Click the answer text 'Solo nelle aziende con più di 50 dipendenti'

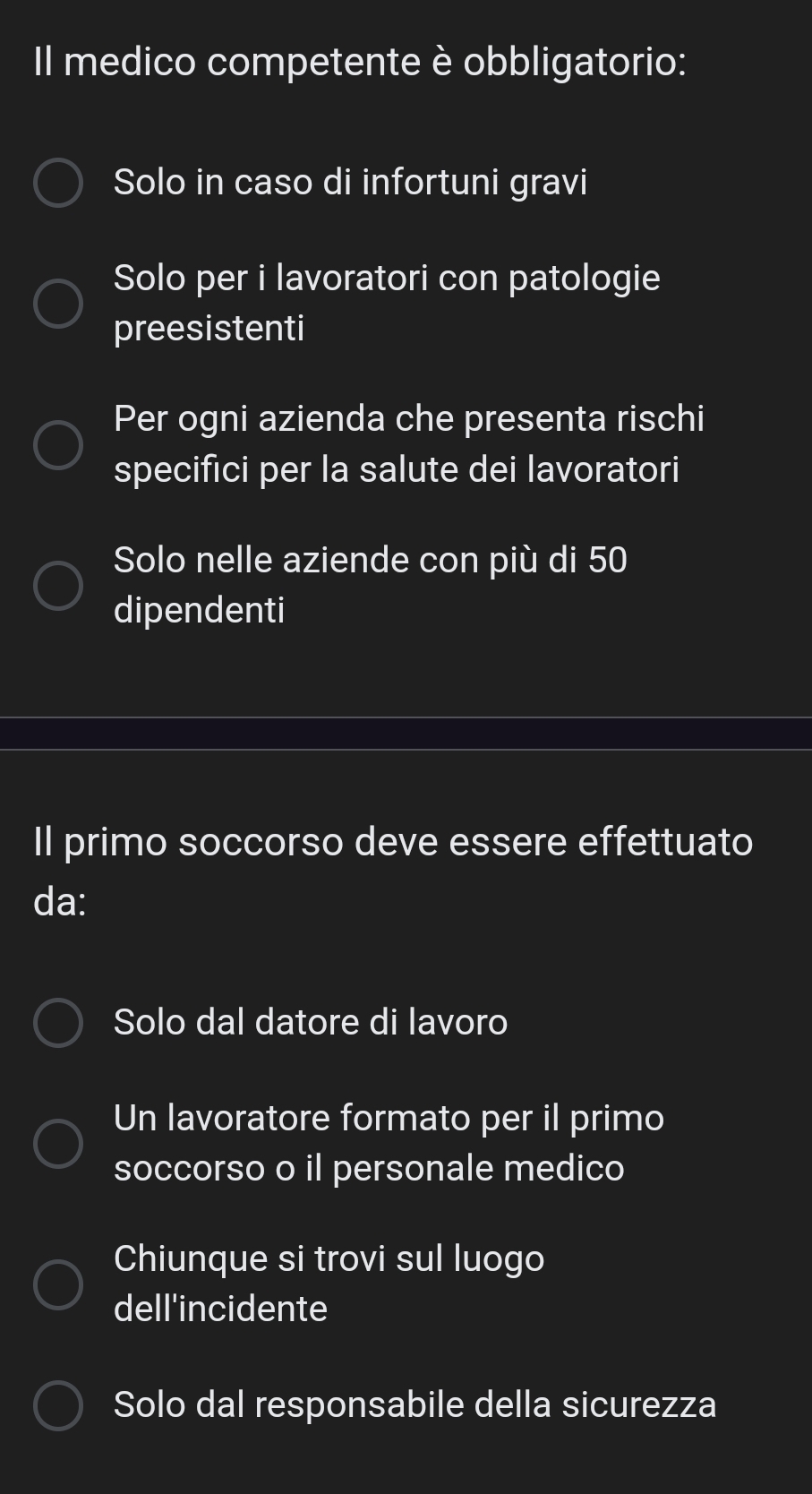(371, 585)
